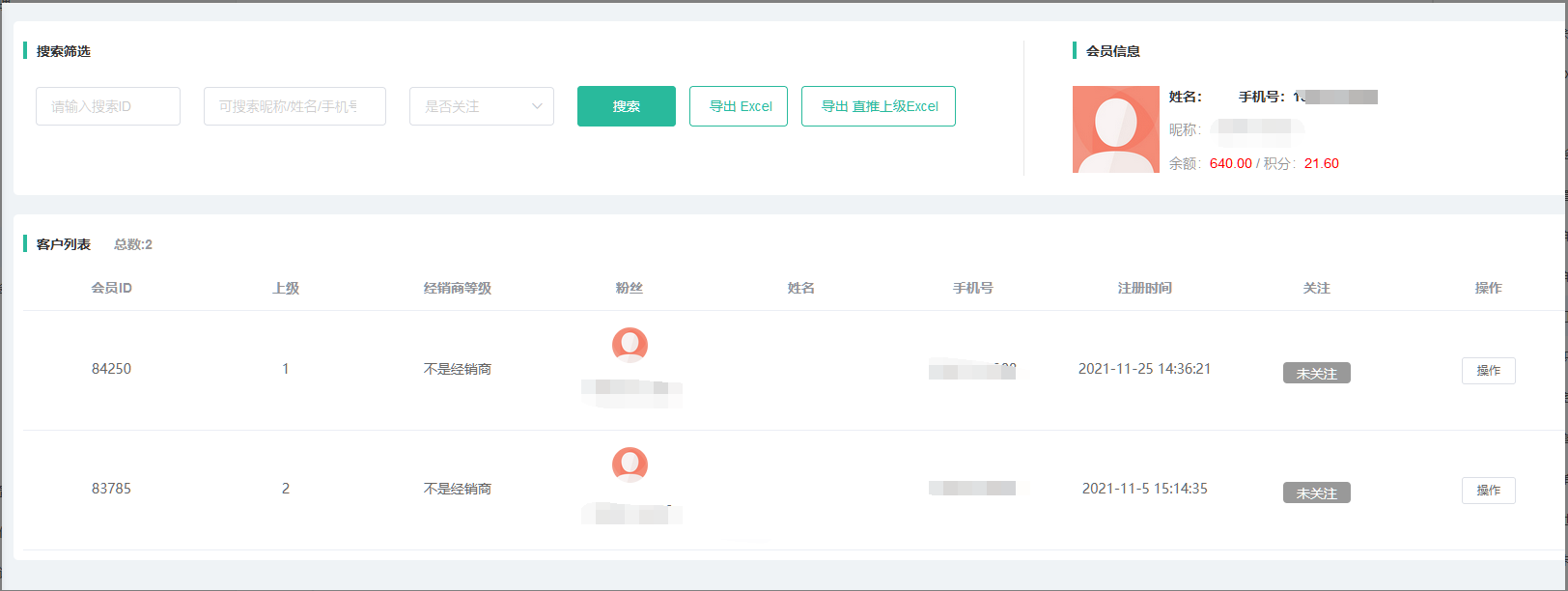Open the 操作 menu for member 83785

click(1488, 491)
